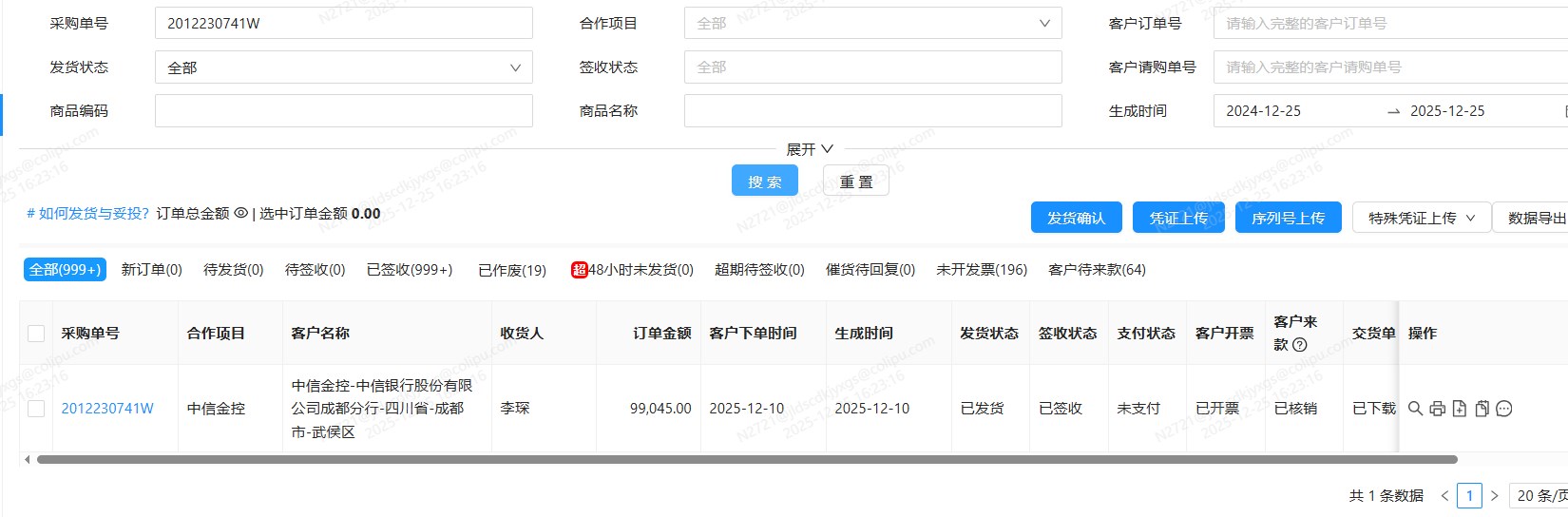Click the add-document icon in 操作 column

point(1460,409)
